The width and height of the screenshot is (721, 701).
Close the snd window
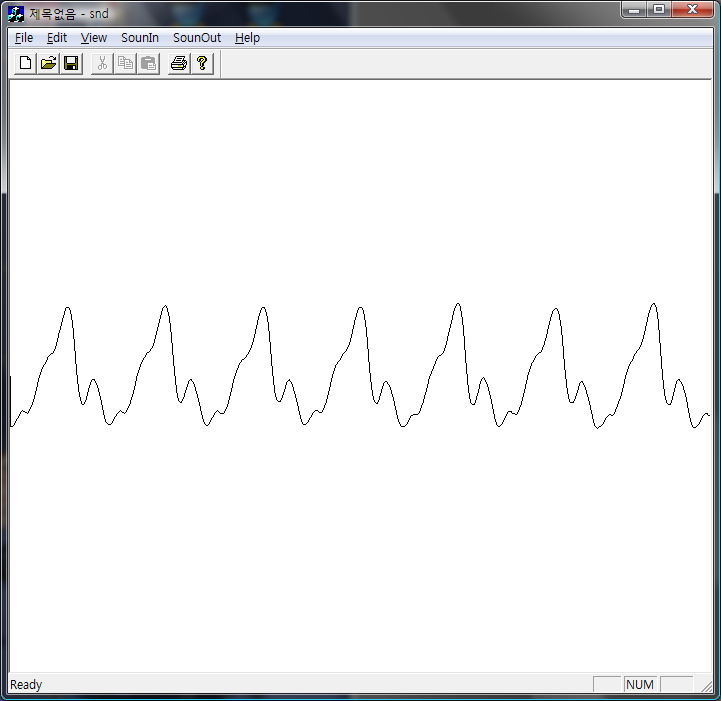coord(692,9)
